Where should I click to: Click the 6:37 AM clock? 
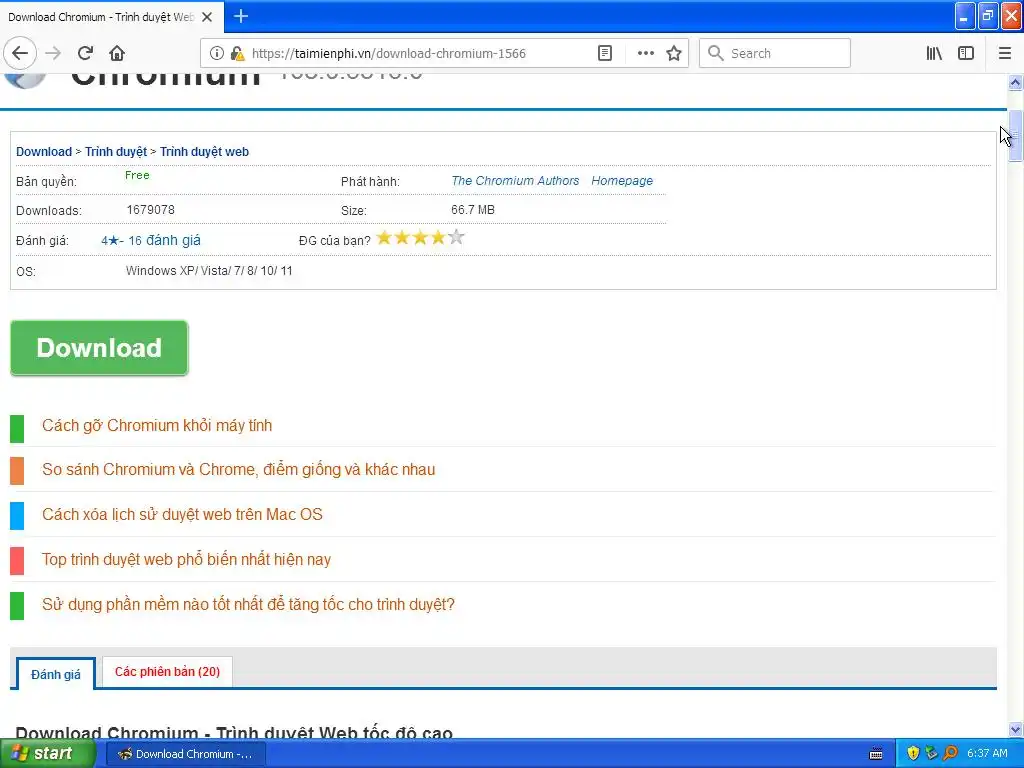click(987, 754)
